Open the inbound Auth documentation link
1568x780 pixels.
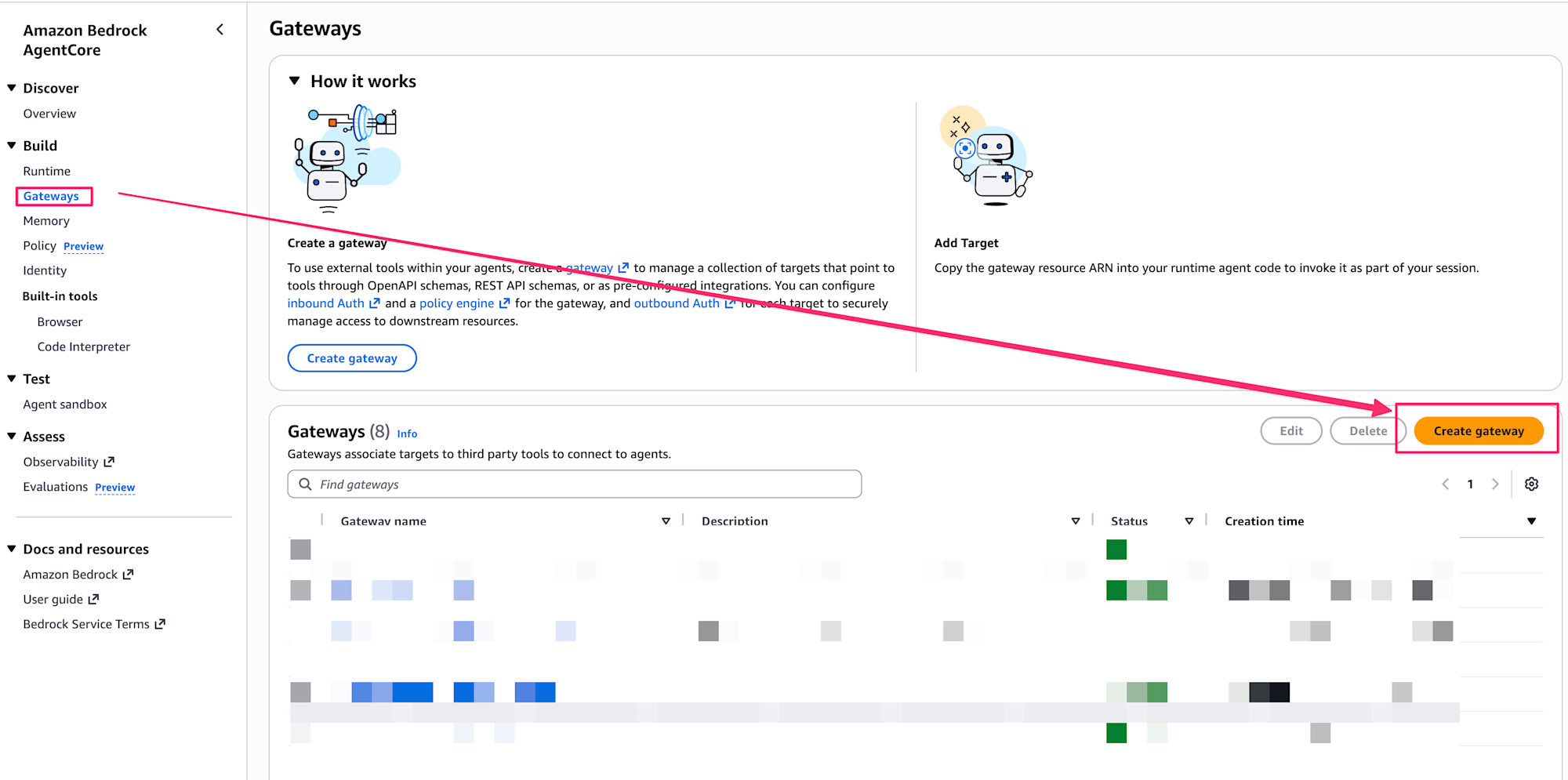pyautogui.click(x=326, y=303)
